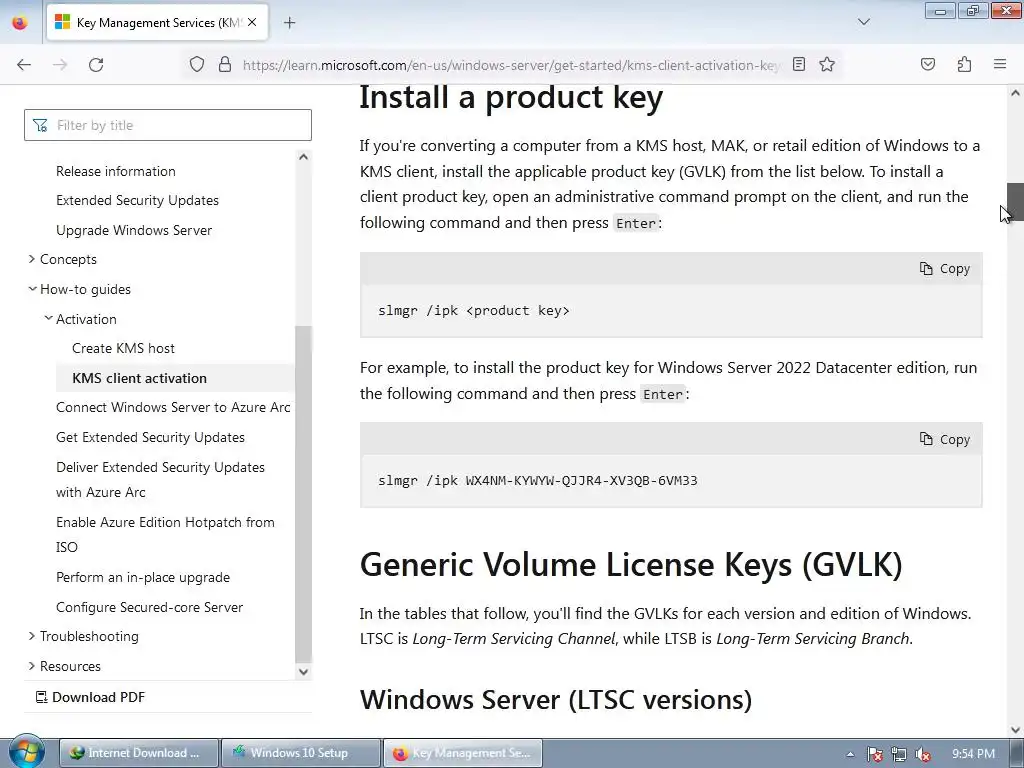Show hidden tray icons arrow
The width and height of the screenshot is (1024, 768).
click(x=850, y=754)
